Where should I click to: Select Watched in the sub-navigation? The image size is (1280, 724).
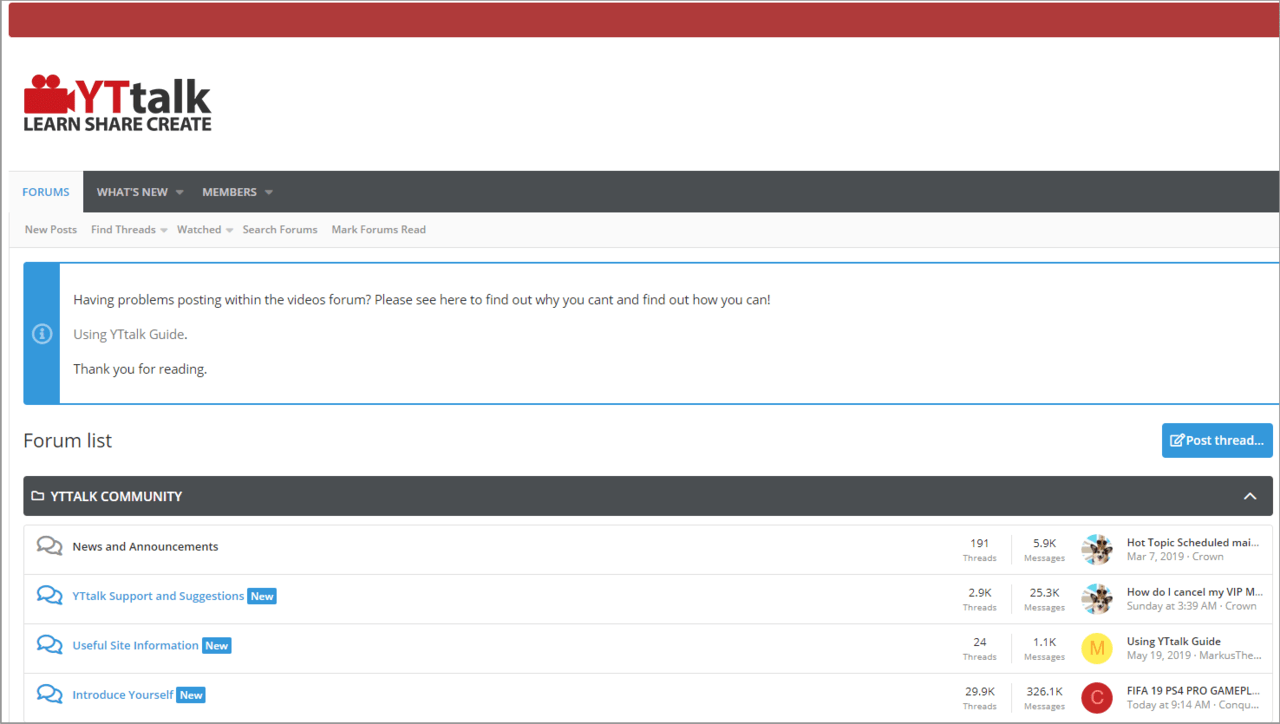[199, 230]
